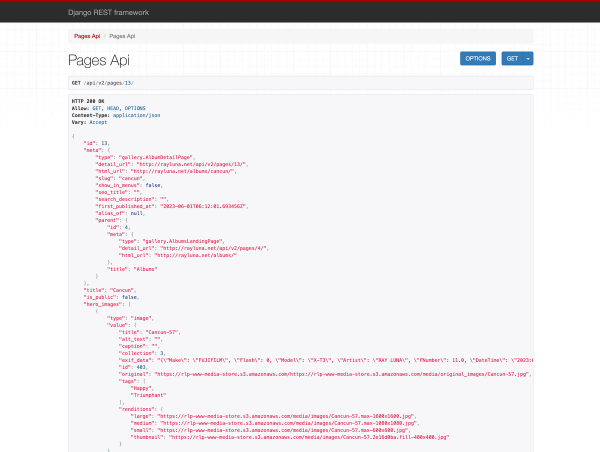This screenshot has width=600, height=452.
Task: Click the caption line
Action: (x=139, y=346)
